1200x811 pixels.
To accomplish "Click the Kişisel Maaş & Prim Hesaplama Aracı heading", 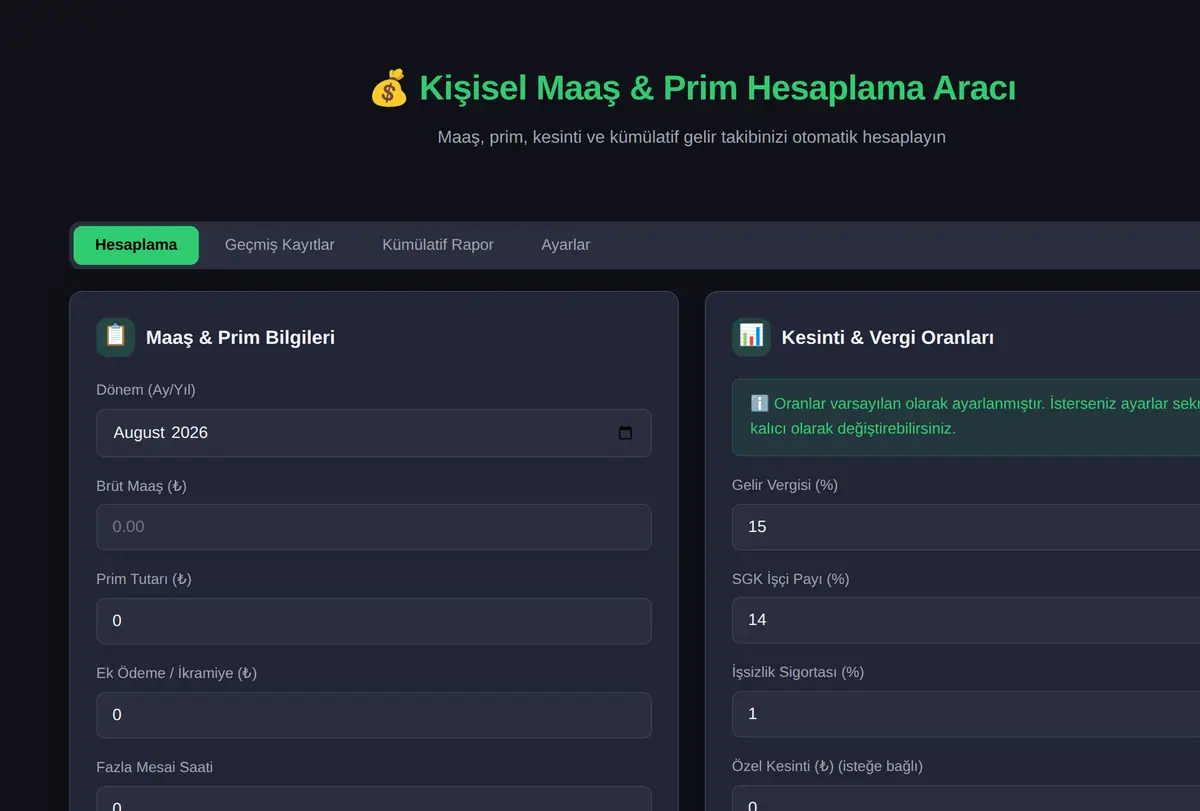I will tap(717, 88).
